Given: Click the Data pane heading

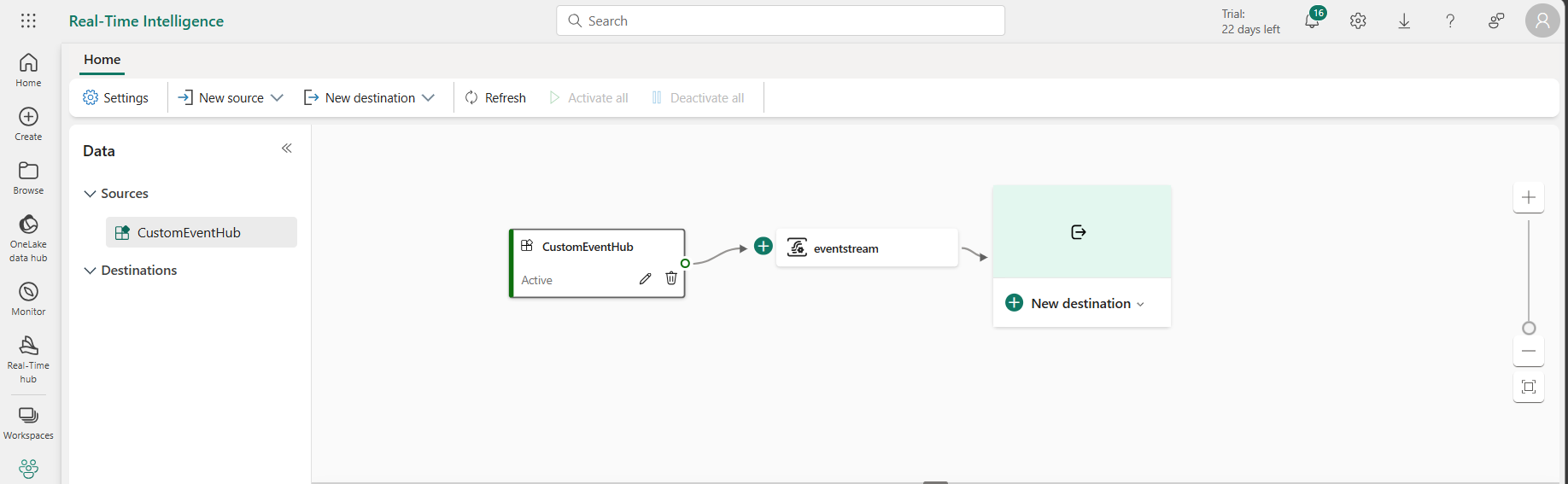Looking at the screenshot, I should [99, 151].
